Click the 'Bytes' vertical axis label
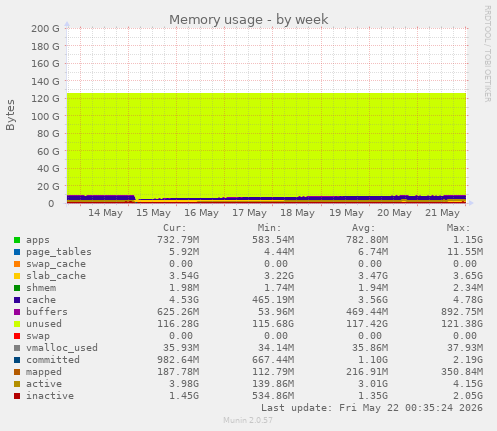Screen dimensions: 497x431 click(x=10, y=115)
